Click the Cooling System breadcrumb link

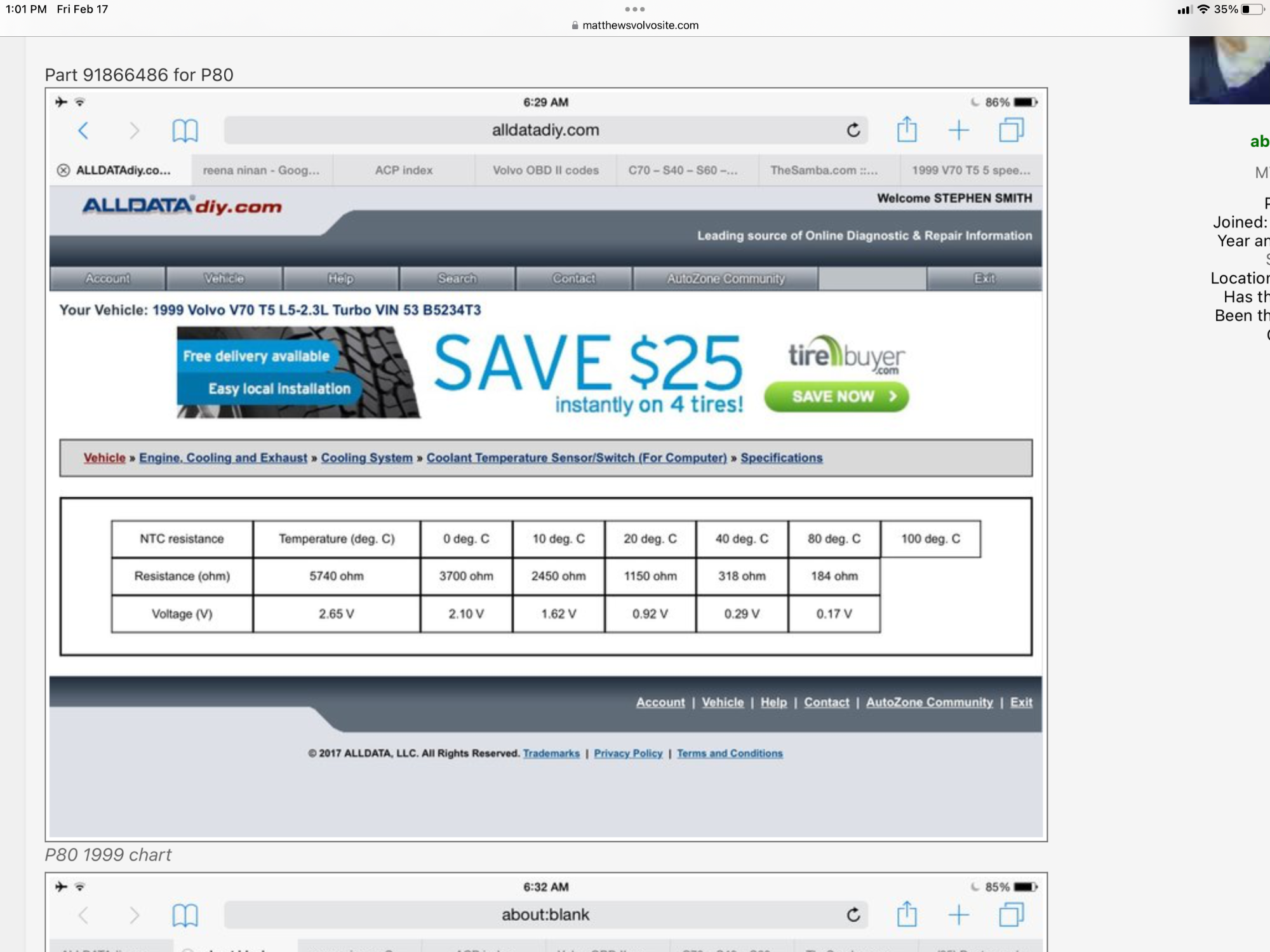[x=366, y=458]
